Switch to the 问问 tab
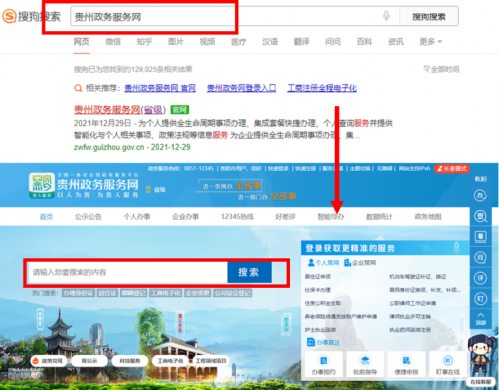The width and height of the screenshot is (499, 390). (x=333, y=42)
